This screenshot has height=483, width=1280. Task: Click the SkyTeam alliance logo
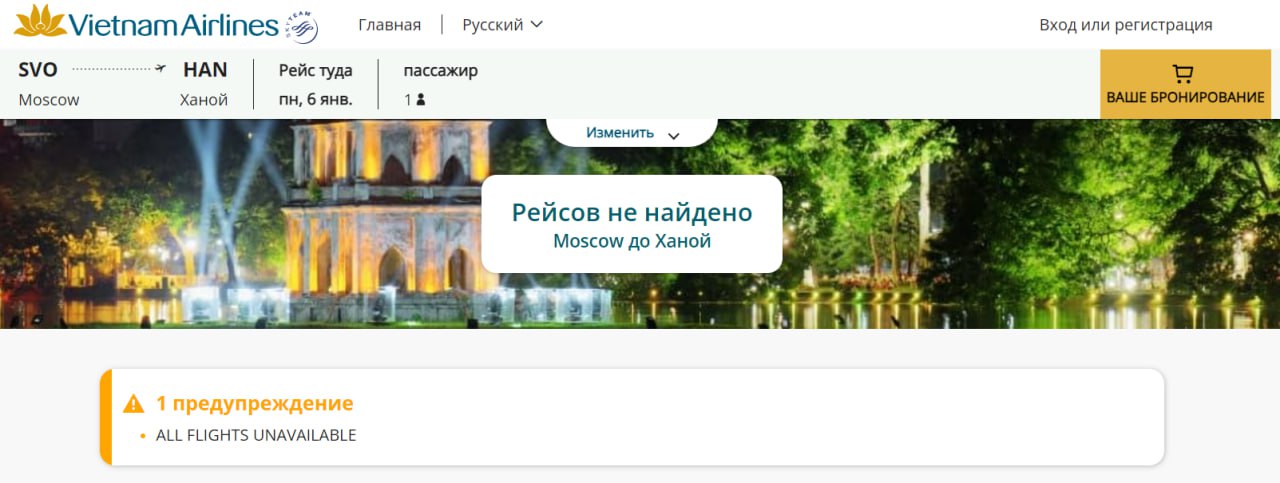pyautogui.click(x=301, y=27)
